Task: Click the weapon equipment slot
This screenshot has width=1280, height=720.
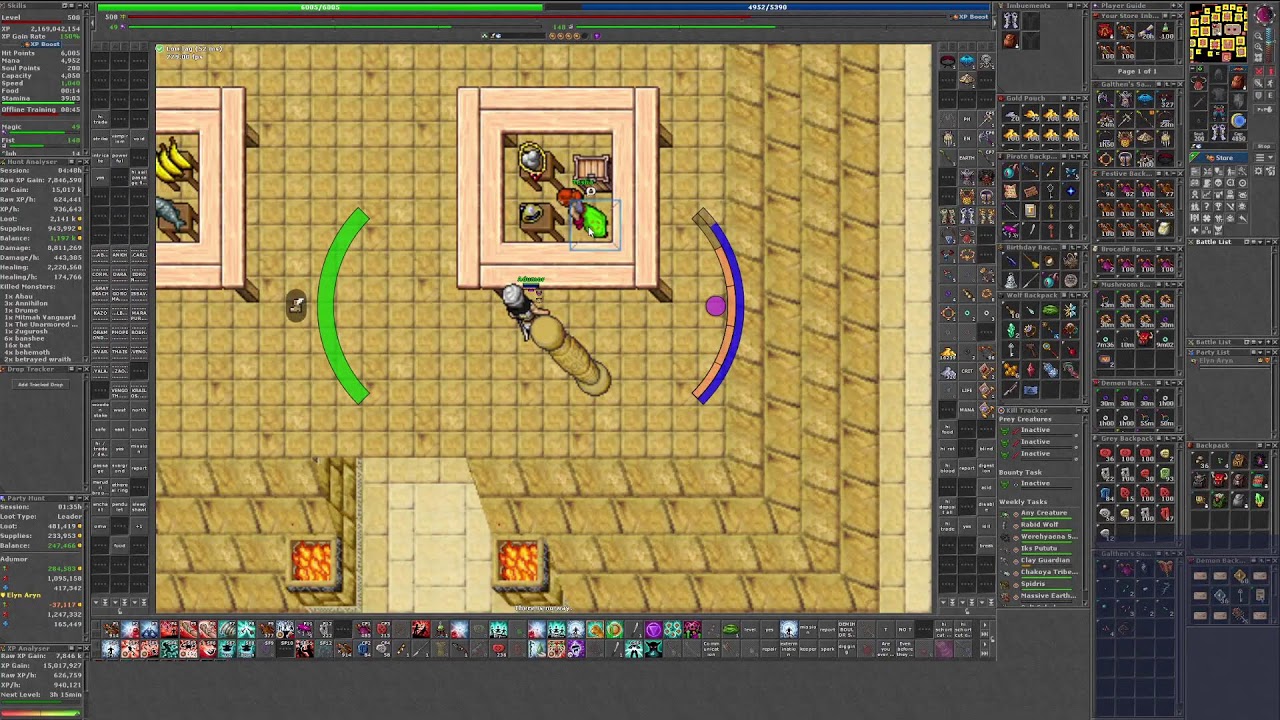Action: point(1199,101)
